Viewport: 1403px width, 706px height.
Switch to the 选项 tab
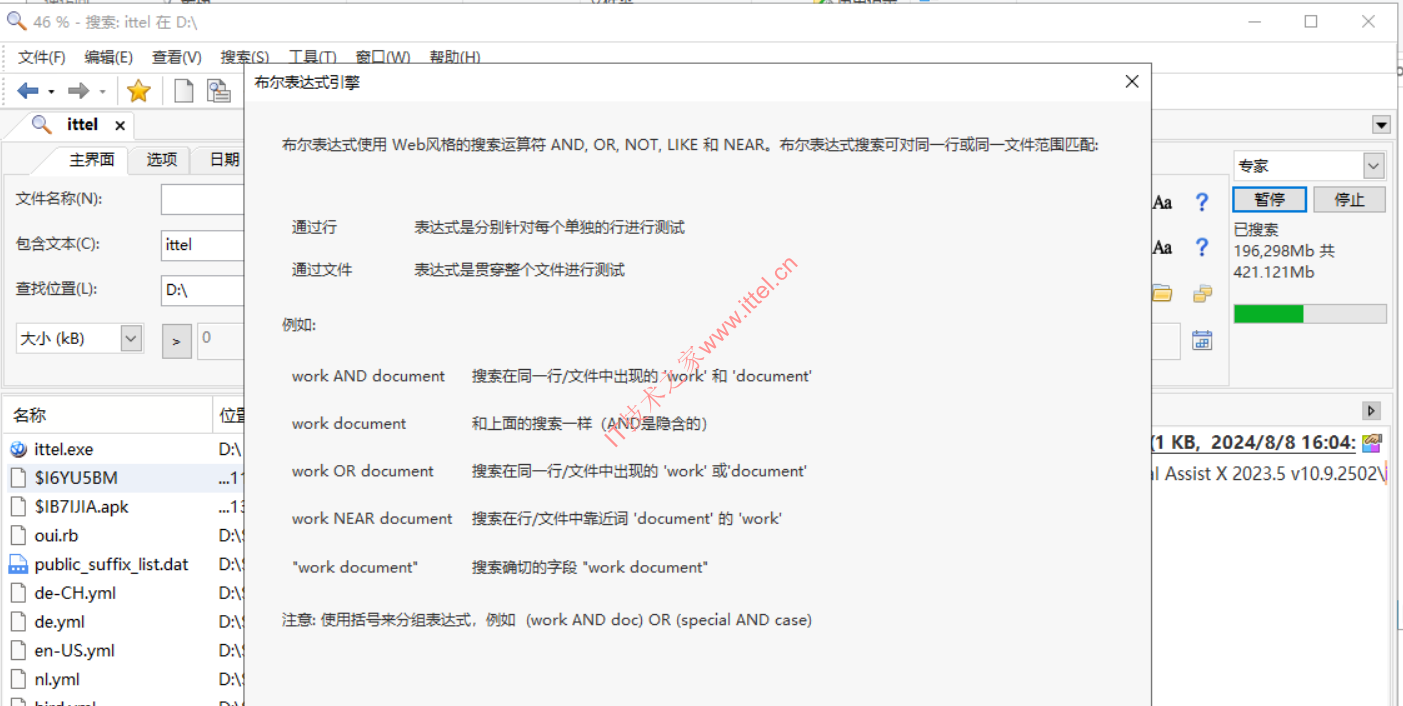162,159
